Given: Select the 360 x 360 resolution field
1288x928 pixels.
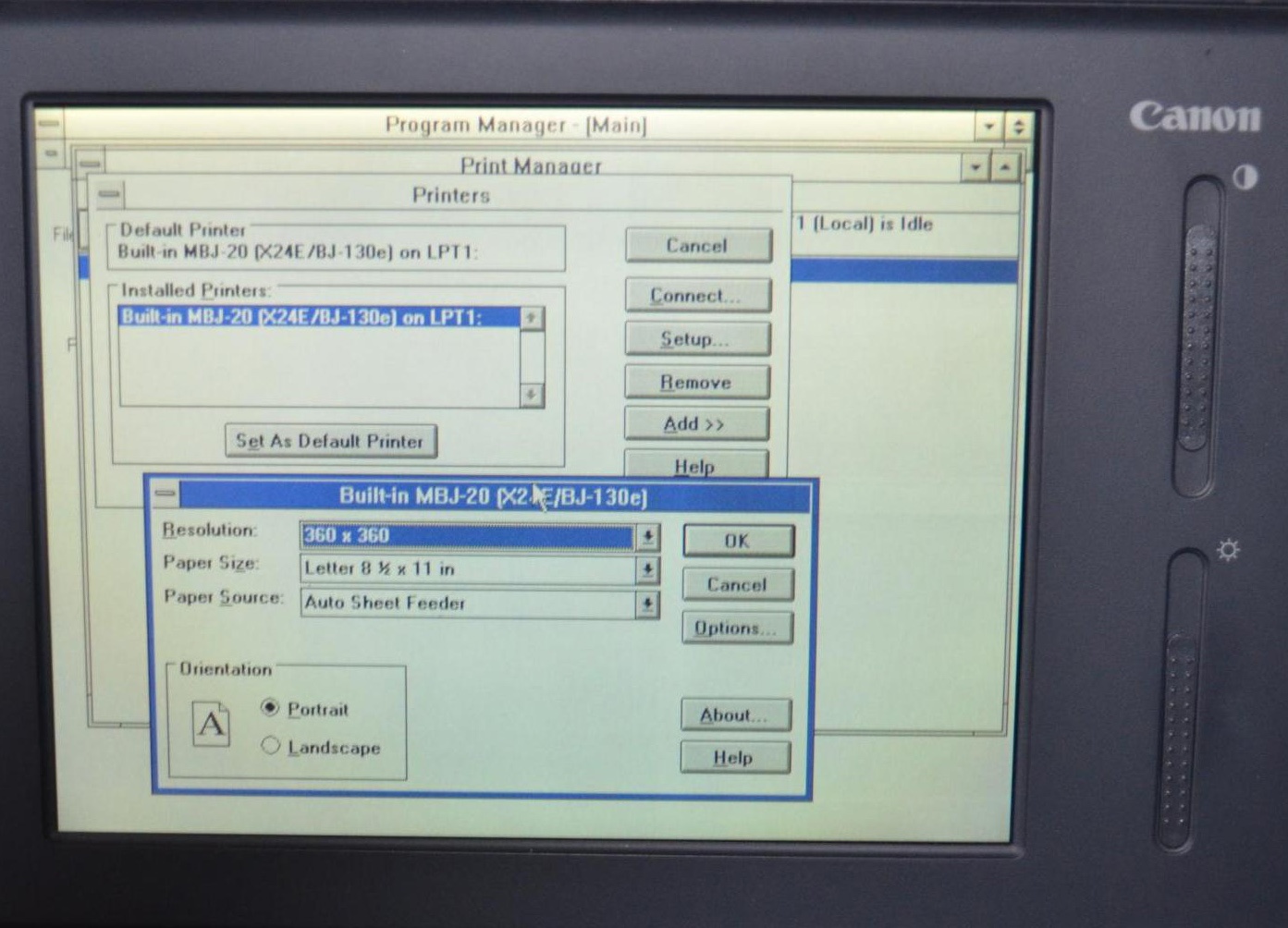Looking at the screenshot, I should (x=468, y=536).
